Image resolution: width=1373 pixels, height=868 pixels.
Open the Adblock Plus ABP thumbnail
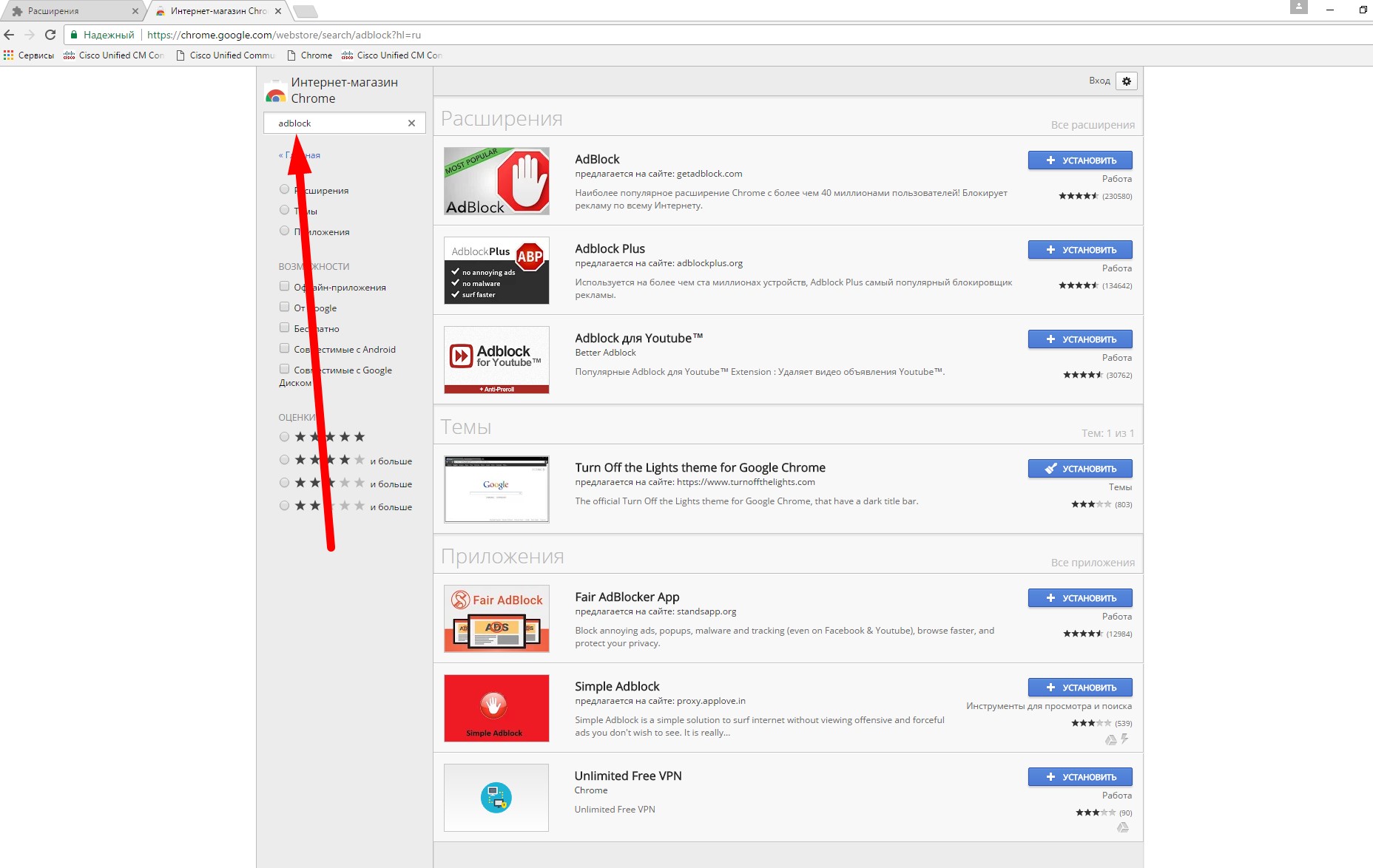tap(496, 271)
